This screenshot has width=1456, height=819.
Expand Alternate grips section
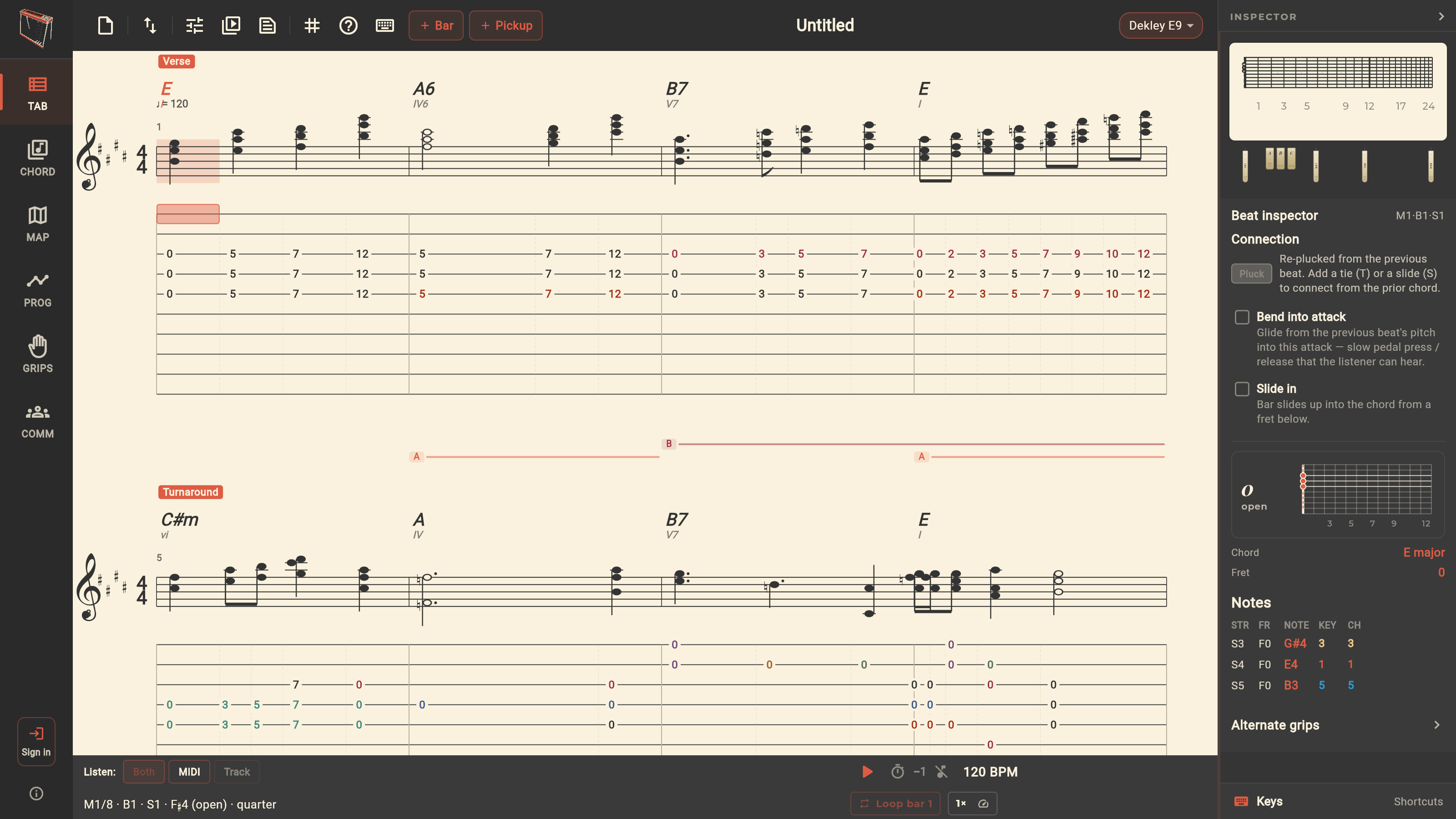pyautogui.click(x=1337, y=725)
